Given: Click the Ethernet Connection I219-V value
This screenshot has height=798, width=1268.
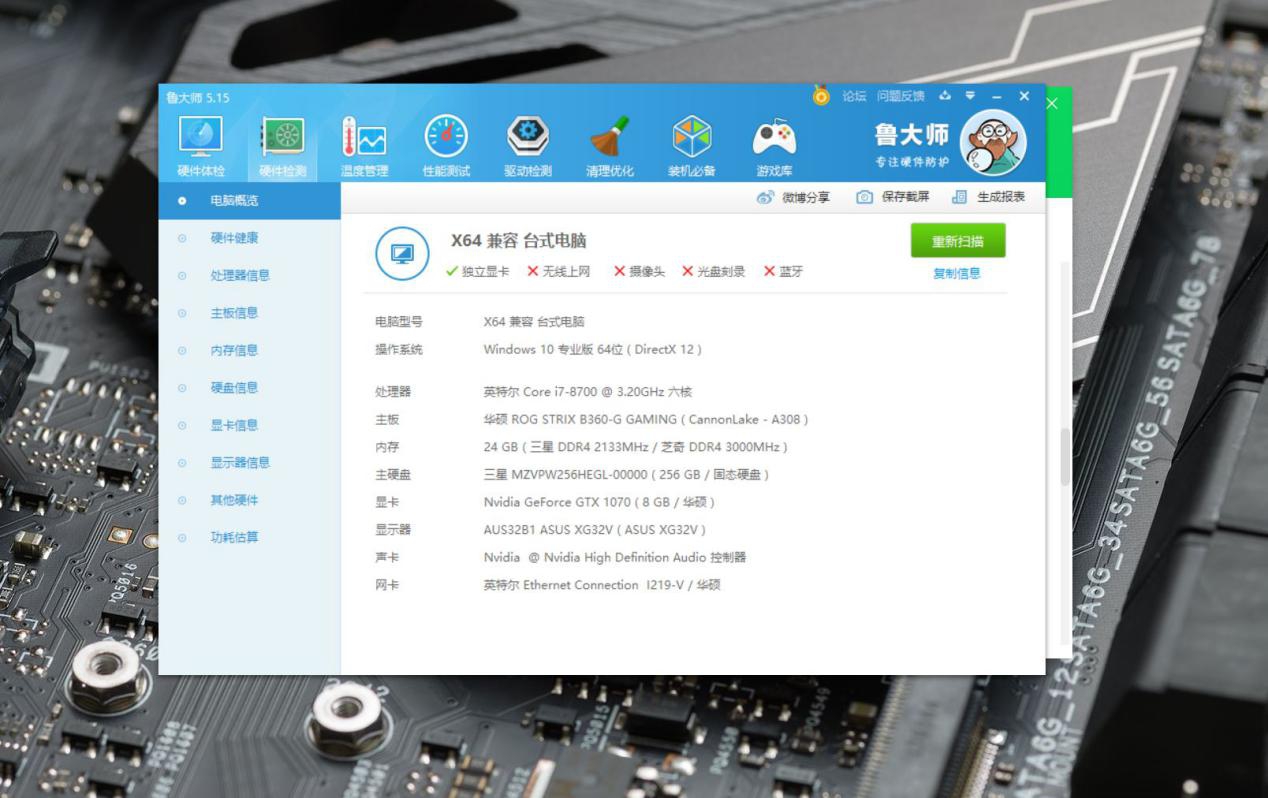Looking at the screenshot, I should 602,585.
